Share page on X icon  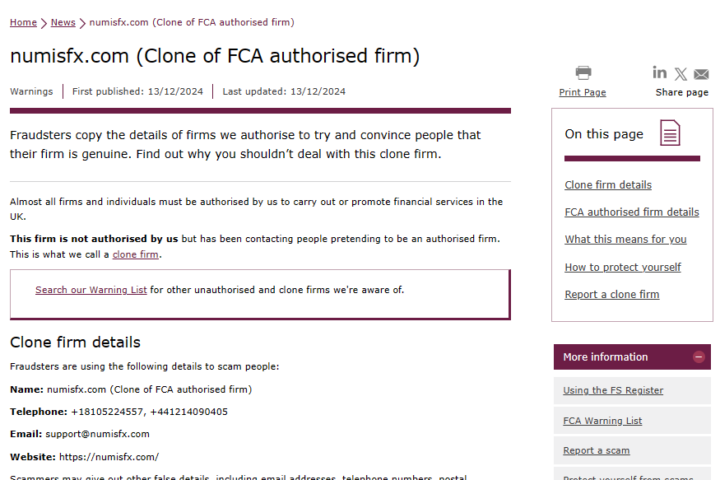681,74
